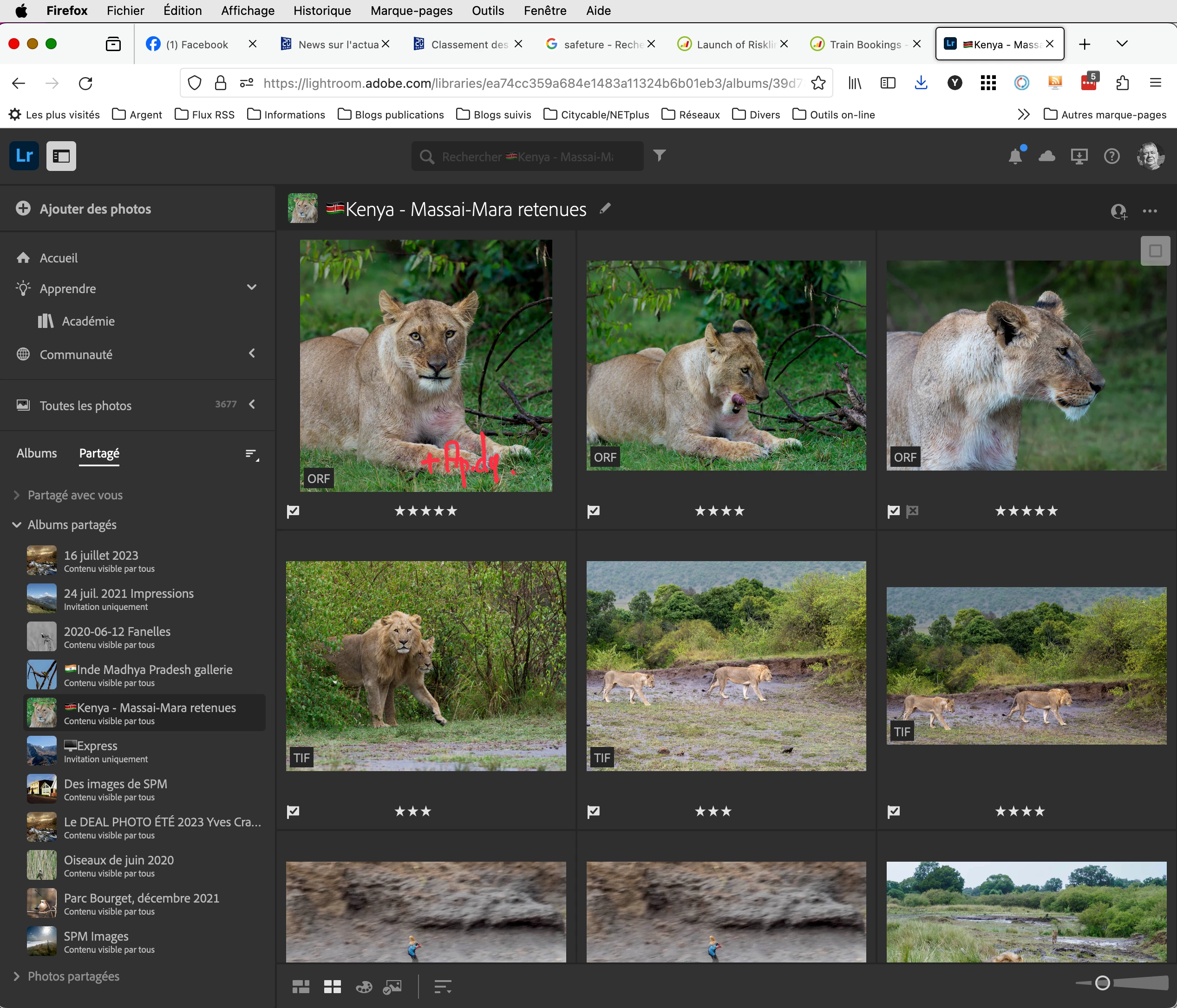Toggle the left panel view icon
The height and width of the screenshot is (1008, 1177).
click(61, 156)
